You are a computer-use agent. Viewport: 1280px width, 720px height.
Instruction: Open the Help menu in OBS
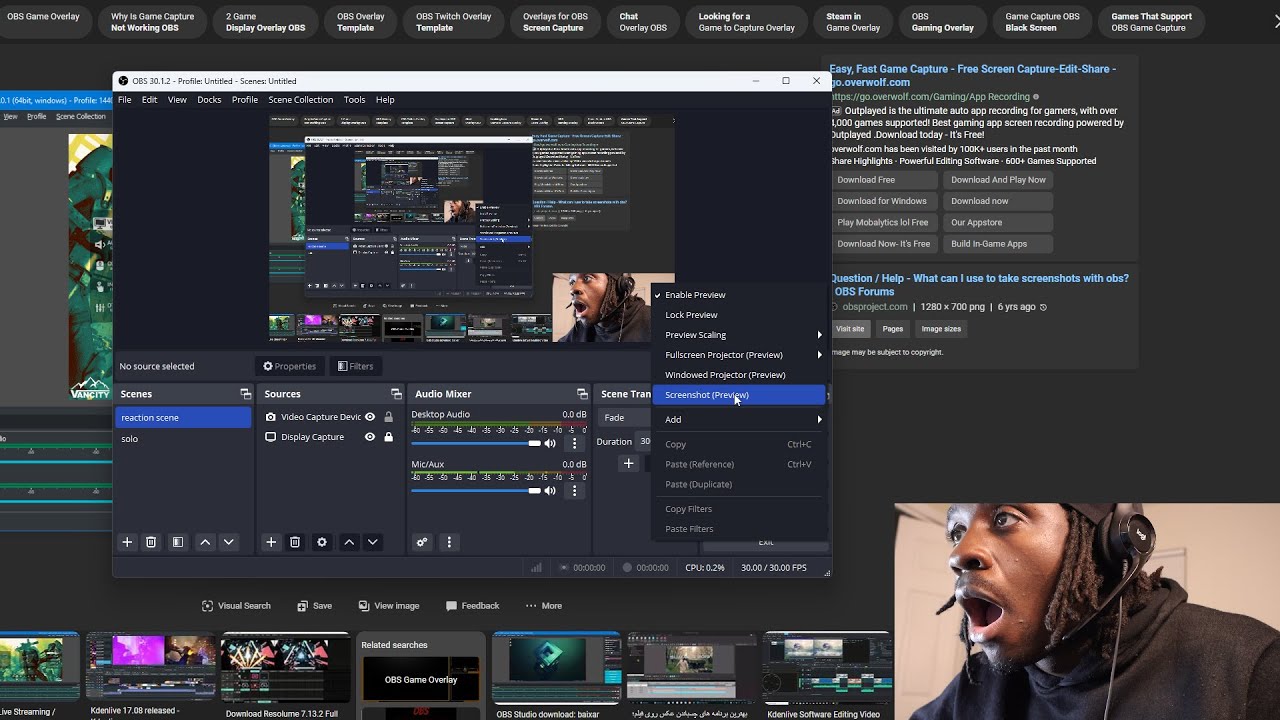pyautogui.click(x=385, y=100)
